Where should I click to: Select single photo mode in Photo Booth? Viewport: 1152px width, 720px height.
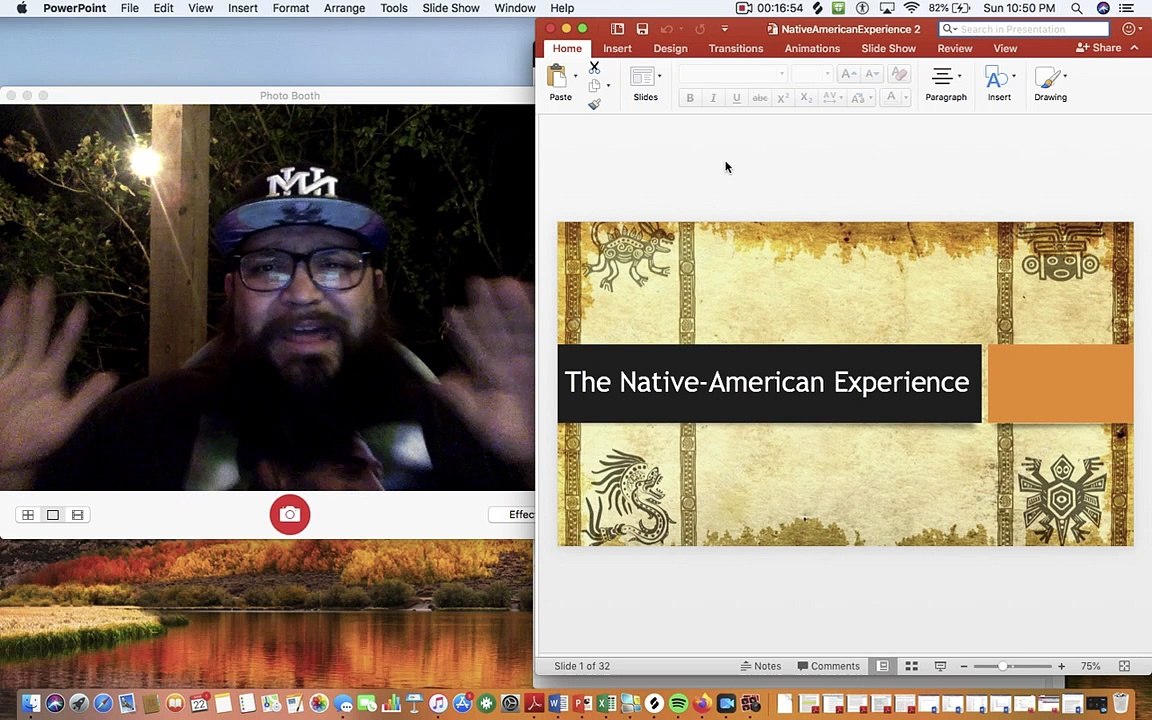[53, 515]
